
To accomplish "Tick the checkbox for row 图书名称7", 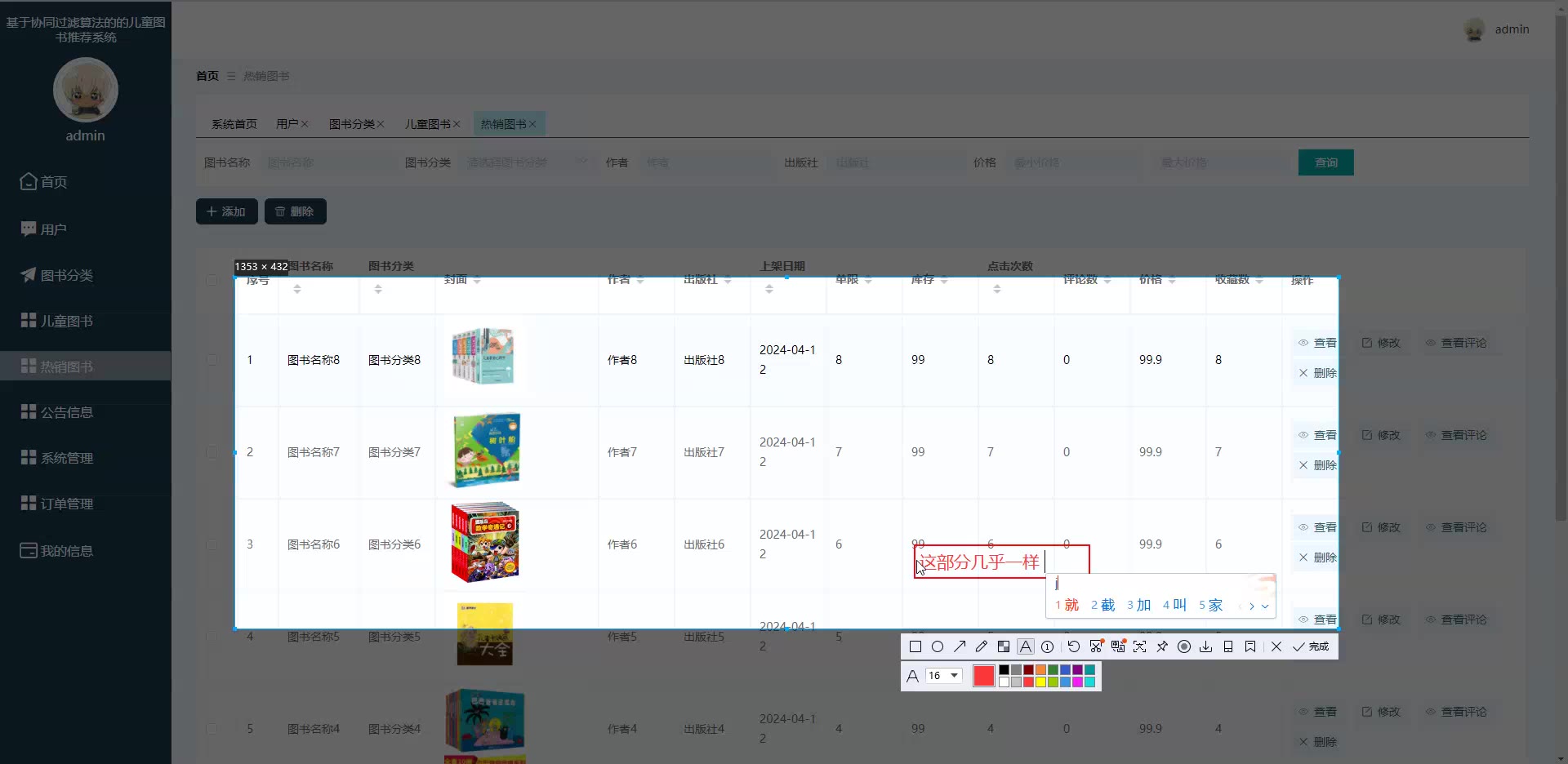I will click(212, 452).
